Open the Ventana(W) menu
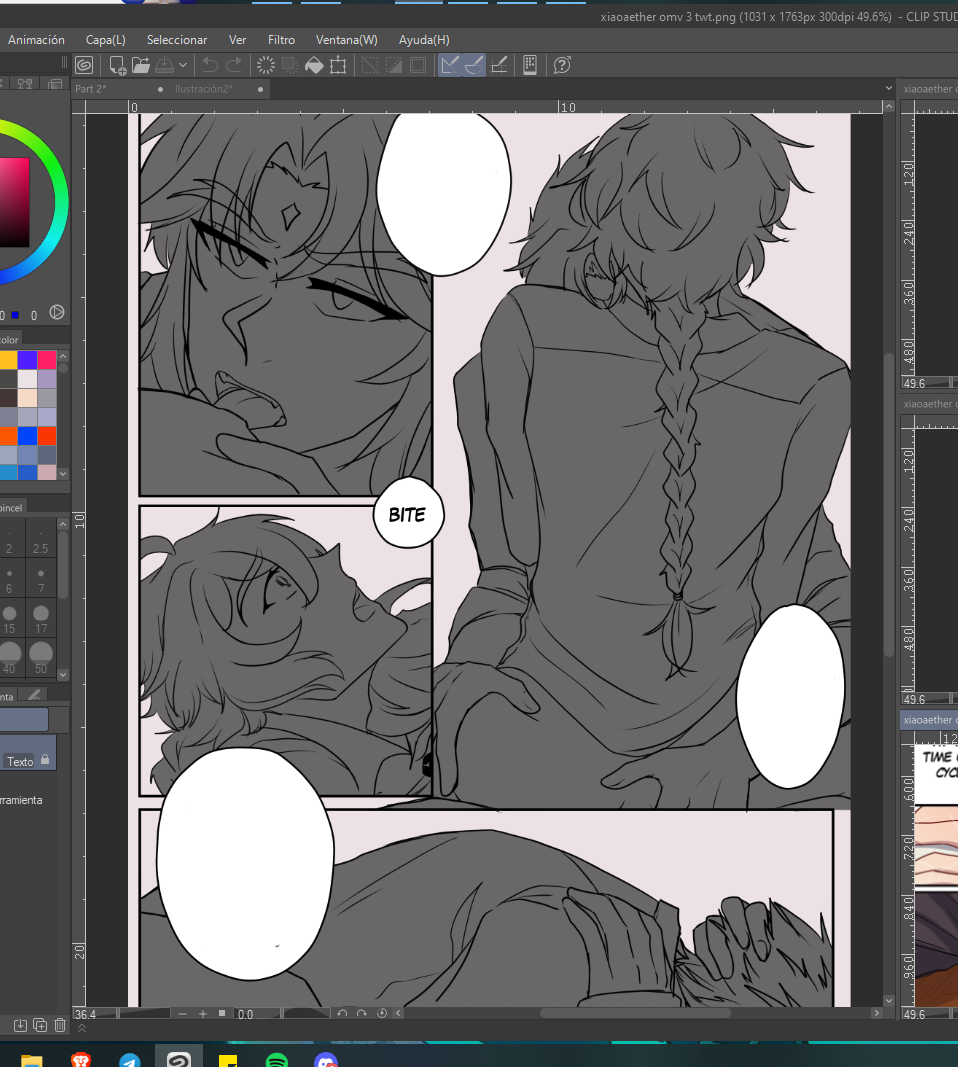 [x=346, y=40]
